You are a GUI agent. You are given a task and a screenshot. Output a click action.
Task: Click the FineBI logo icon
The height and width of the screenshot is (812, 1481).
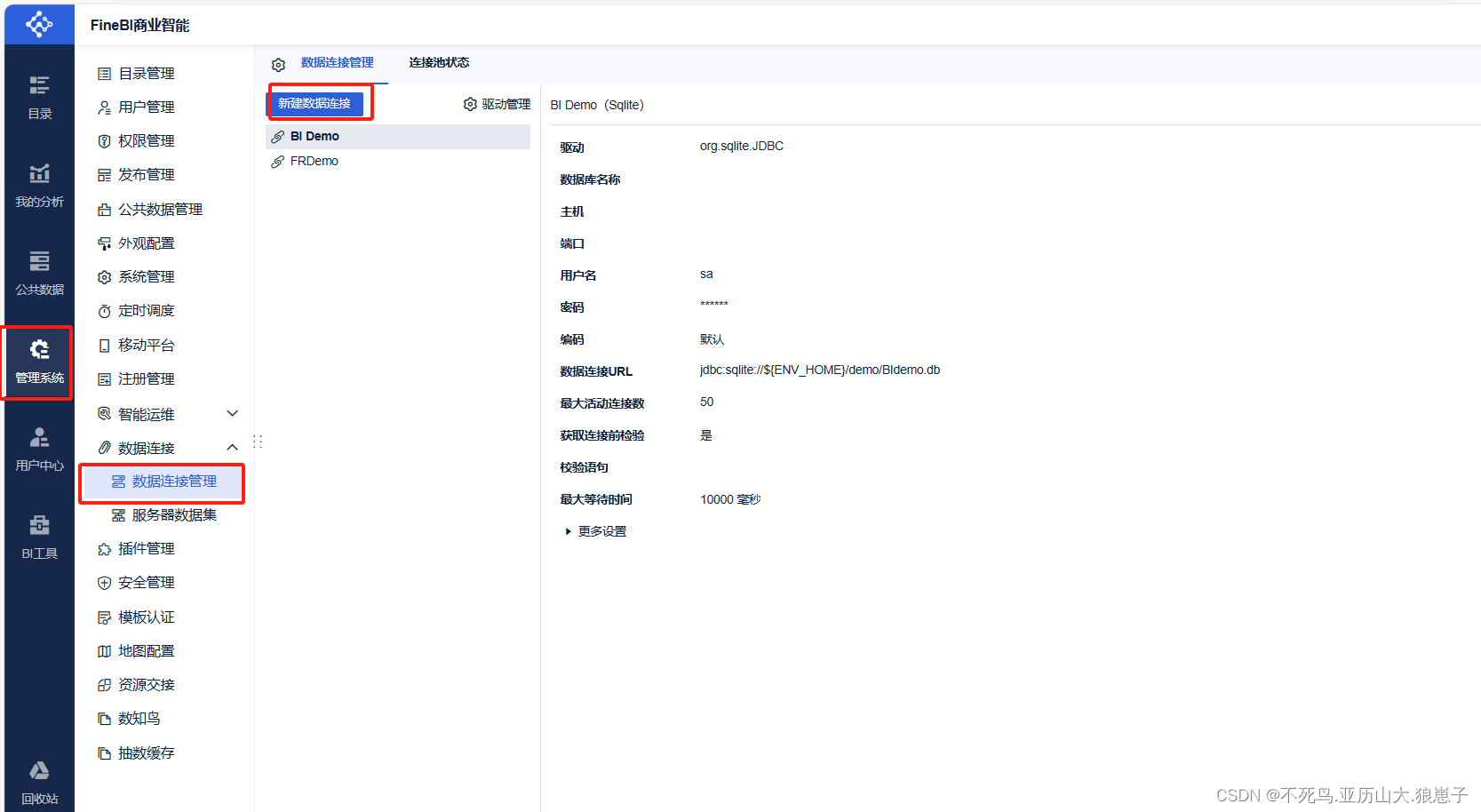38,24
